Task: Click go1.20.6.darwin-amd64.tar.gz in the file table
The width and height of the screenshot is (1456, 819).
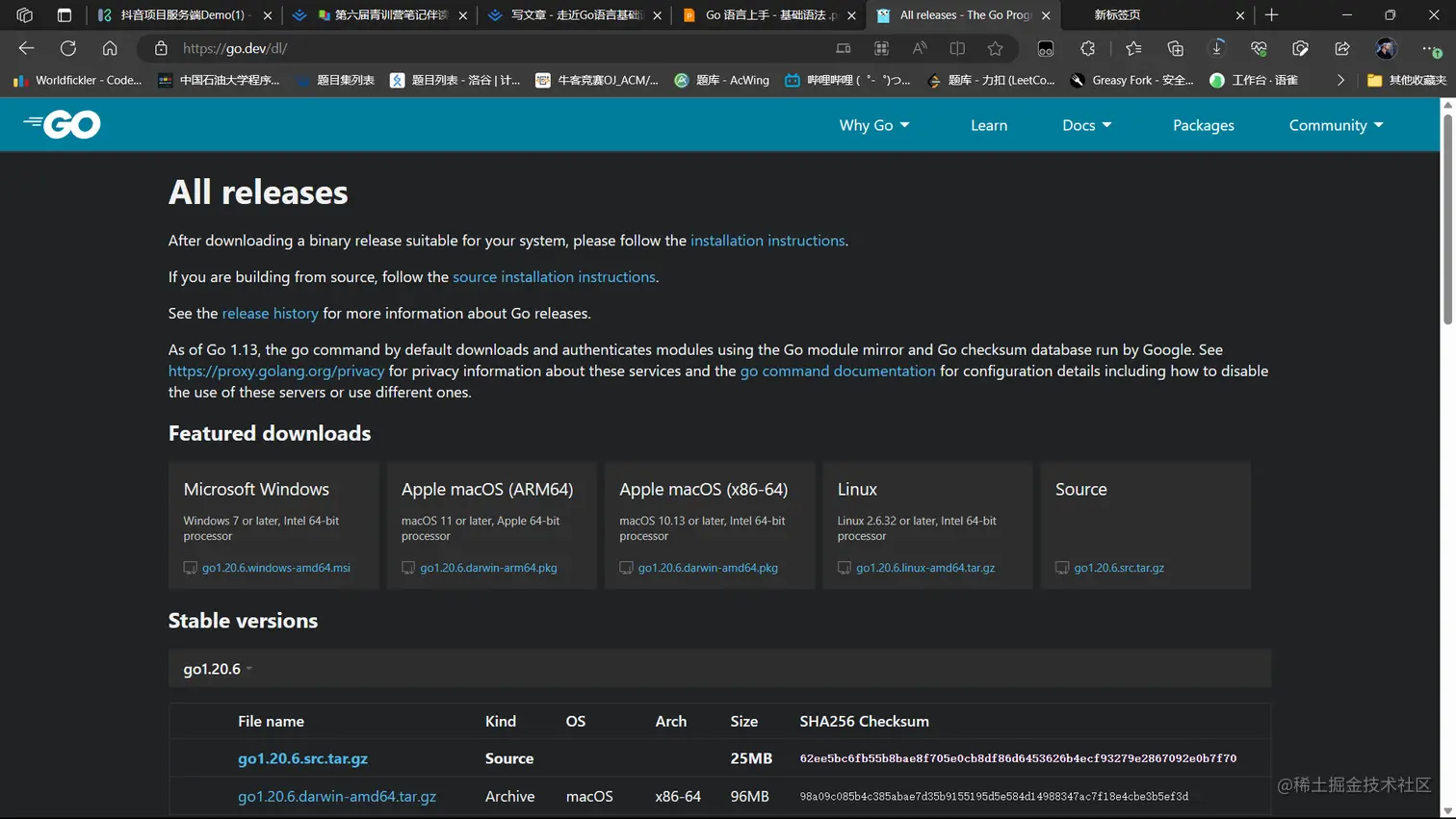Action: point(337,797)
